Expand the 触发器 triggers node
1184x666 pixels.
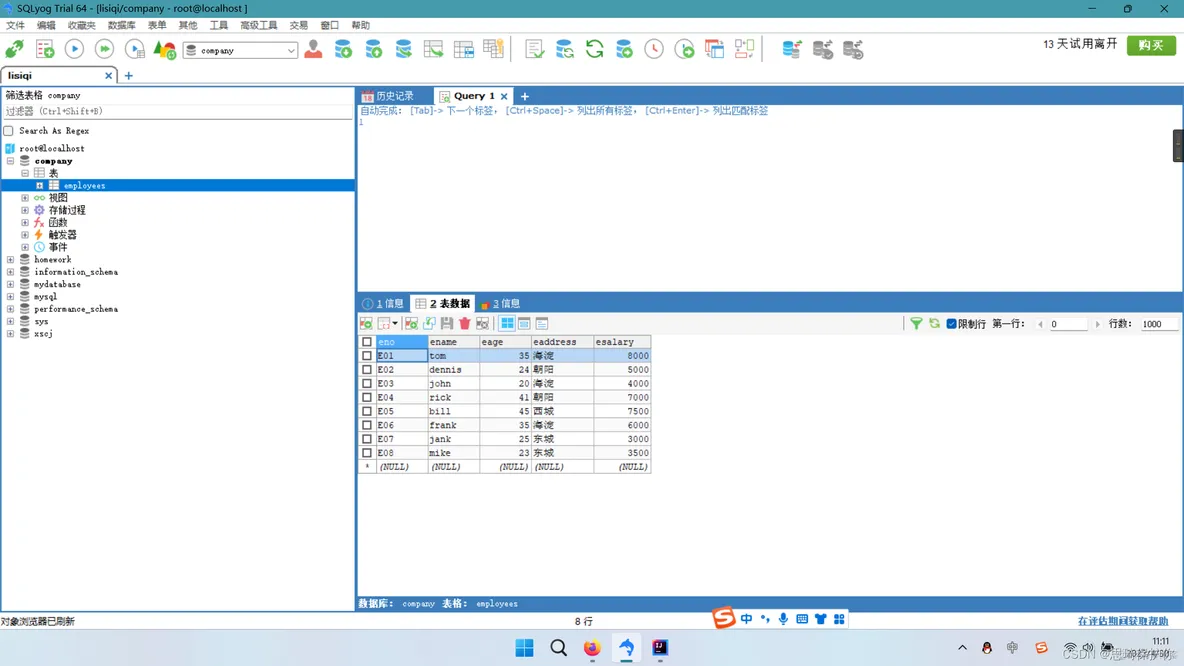click(25, 235)
